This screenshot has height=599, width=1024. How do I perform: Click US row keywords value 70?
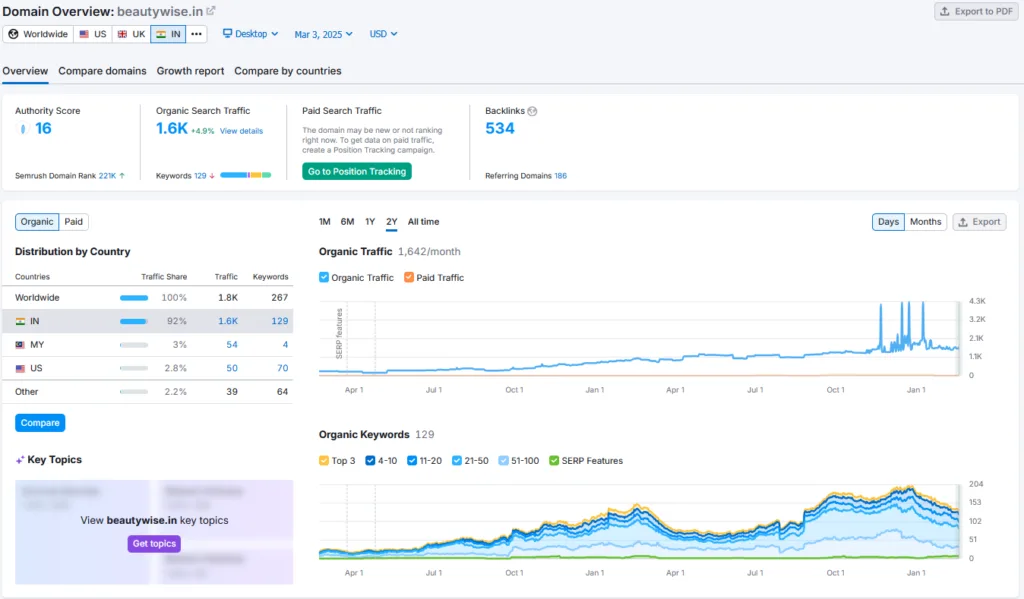282,368
